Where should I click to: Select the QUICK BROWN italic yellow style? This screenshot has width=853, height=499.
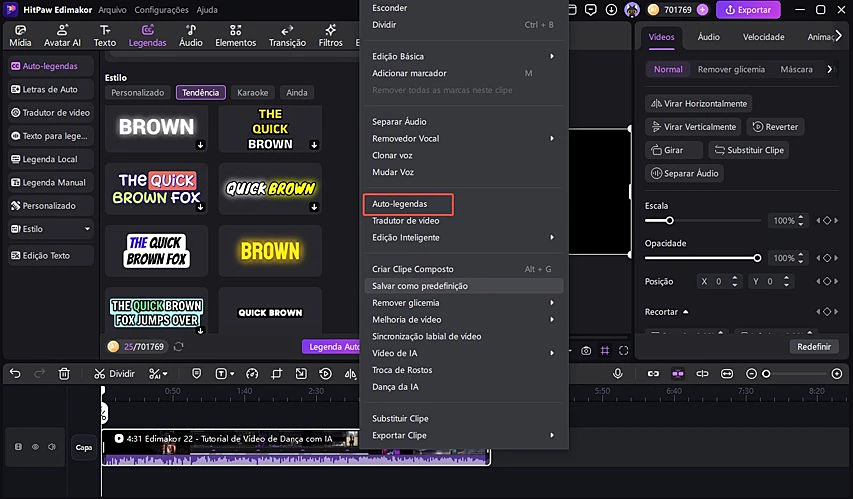[270, 188]
